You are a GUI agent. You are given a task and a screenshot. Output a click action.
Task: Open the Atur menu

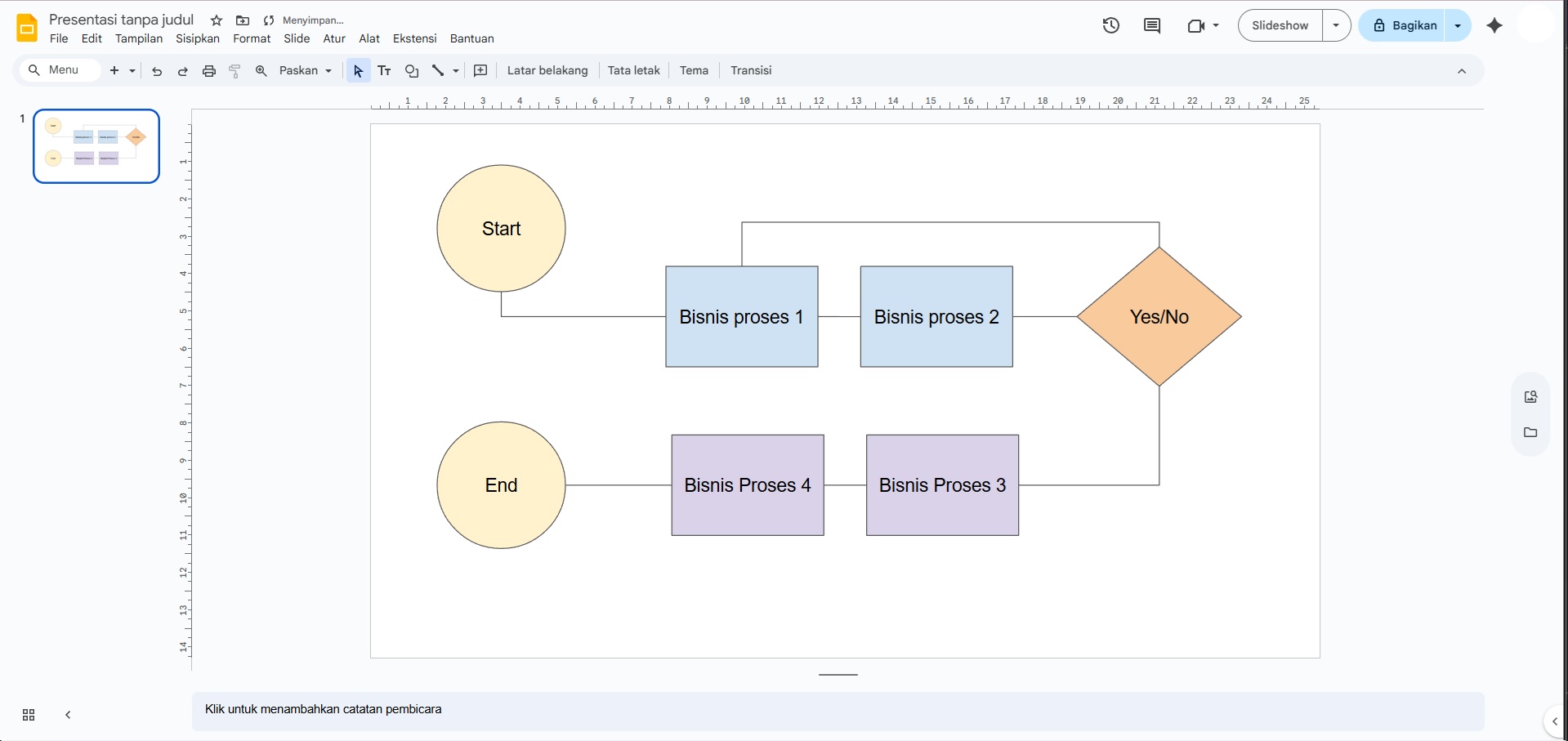pos(334,38)
